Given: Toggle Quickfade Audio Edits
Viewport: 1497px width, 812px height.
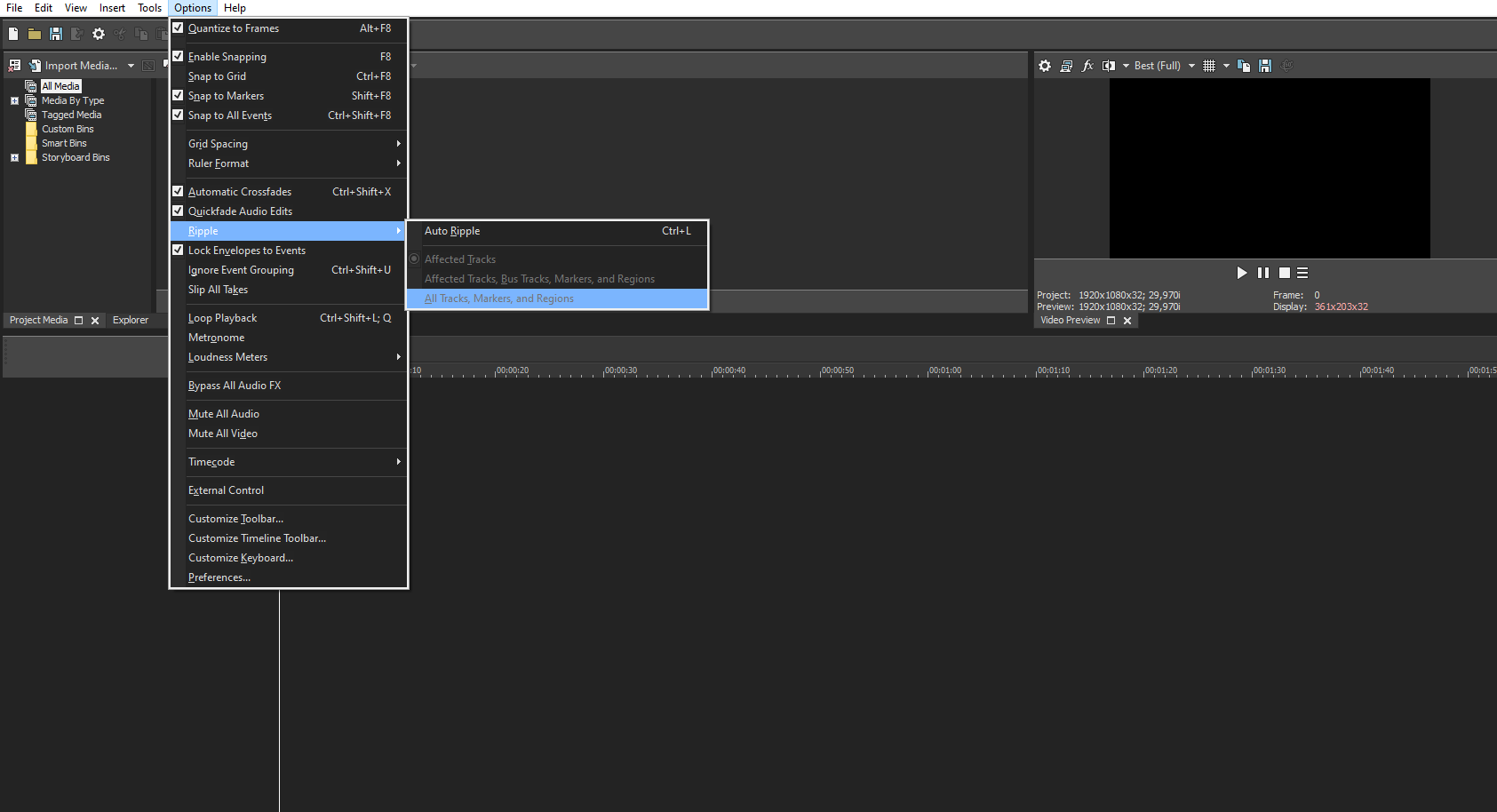Looking at the screenshot, I should 289,211.
